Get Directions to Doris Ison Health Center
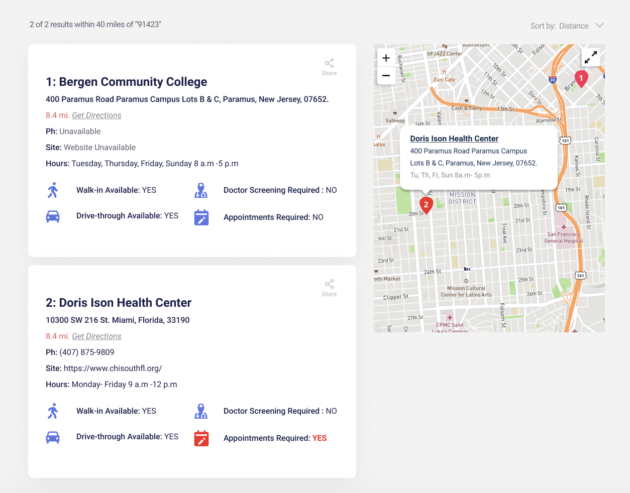 [96, 336]
